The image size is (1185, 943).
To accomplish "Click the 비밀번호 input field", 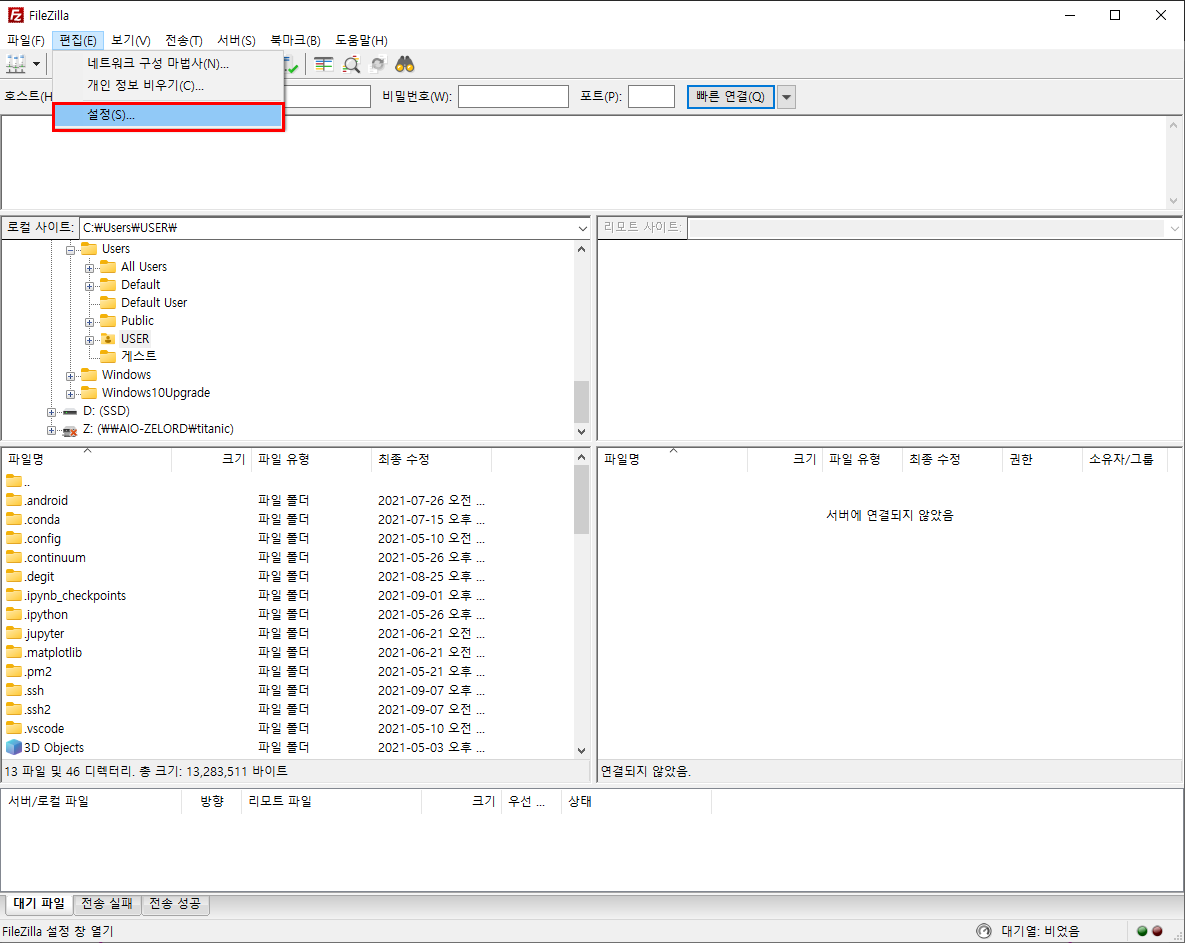I will coord(513,97).
